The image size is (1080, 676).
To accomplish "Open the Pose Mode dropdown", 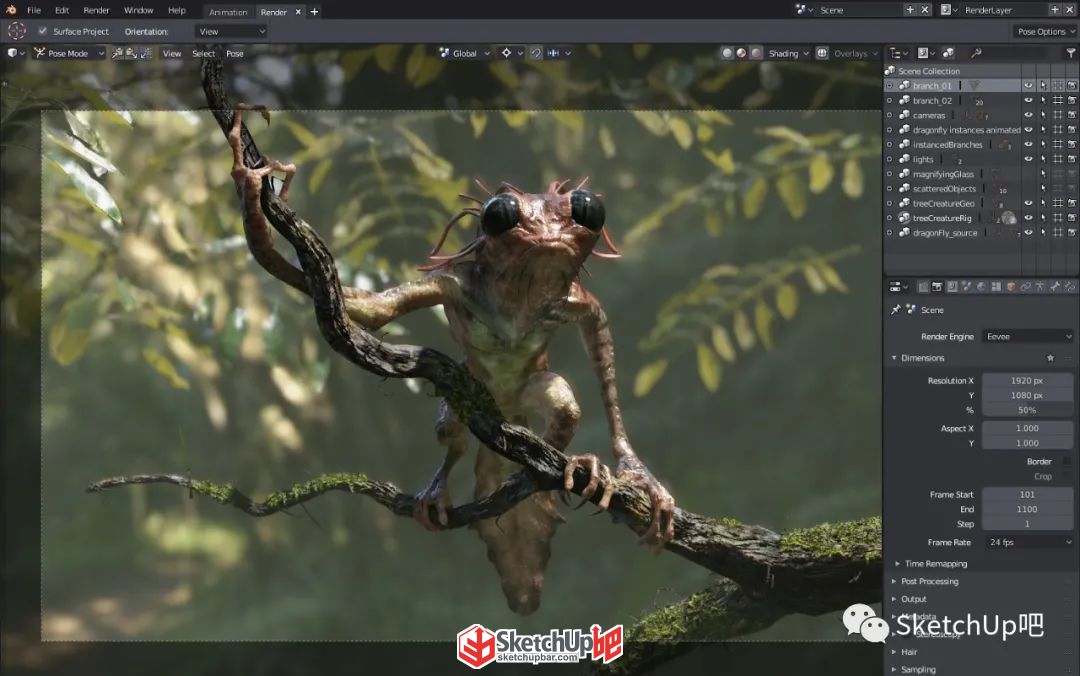I will [x=69, y=53].
